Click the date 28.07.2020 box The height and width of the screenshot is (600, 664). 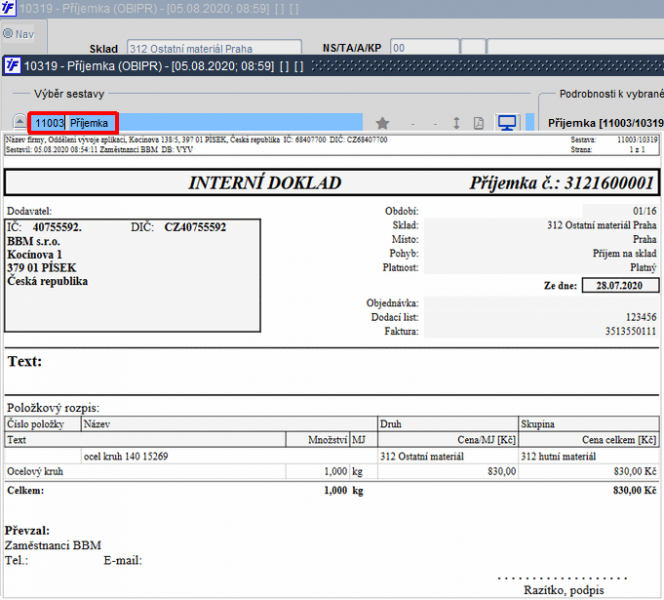(x=620, y=285)
